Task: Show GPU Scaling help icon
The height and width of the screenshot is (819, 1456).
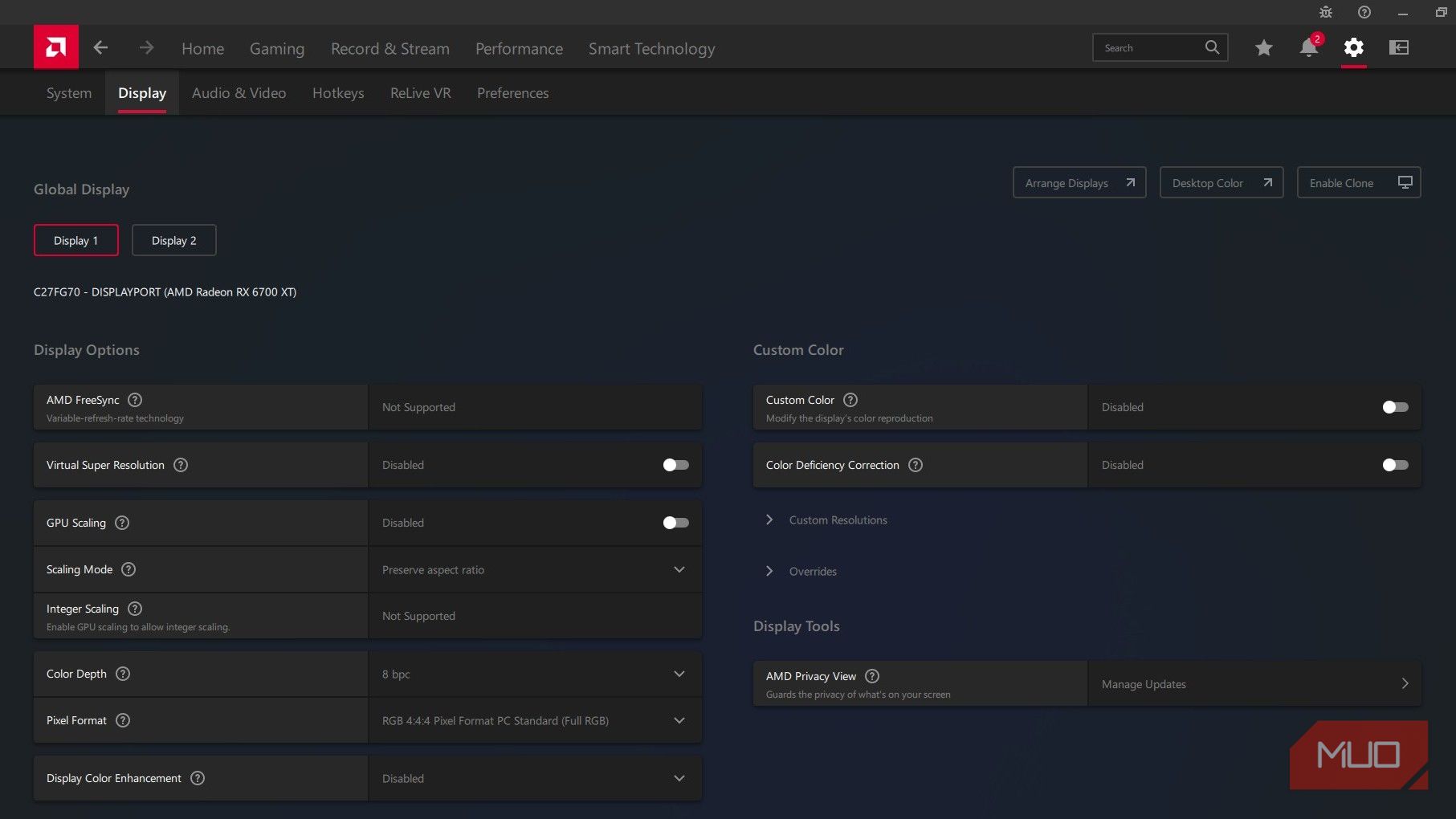Action: (x=122, y=523)
